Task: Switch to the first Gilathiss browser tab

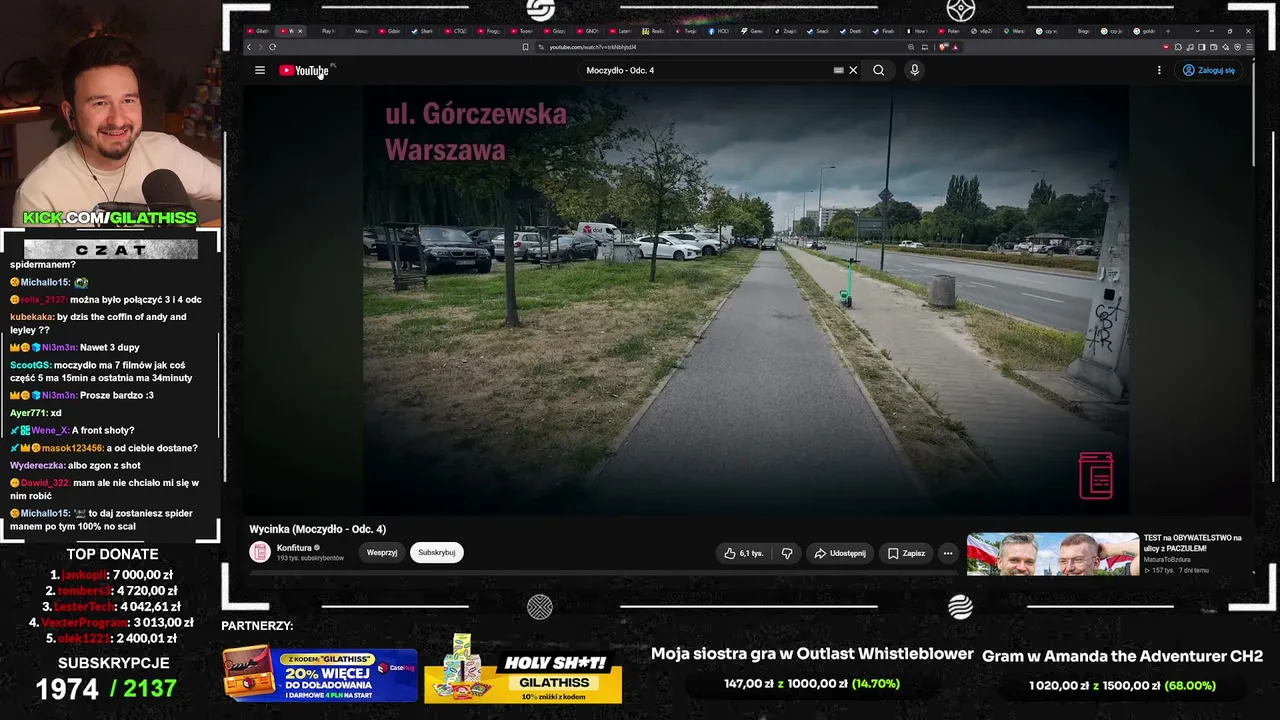Action: (260, 31)
